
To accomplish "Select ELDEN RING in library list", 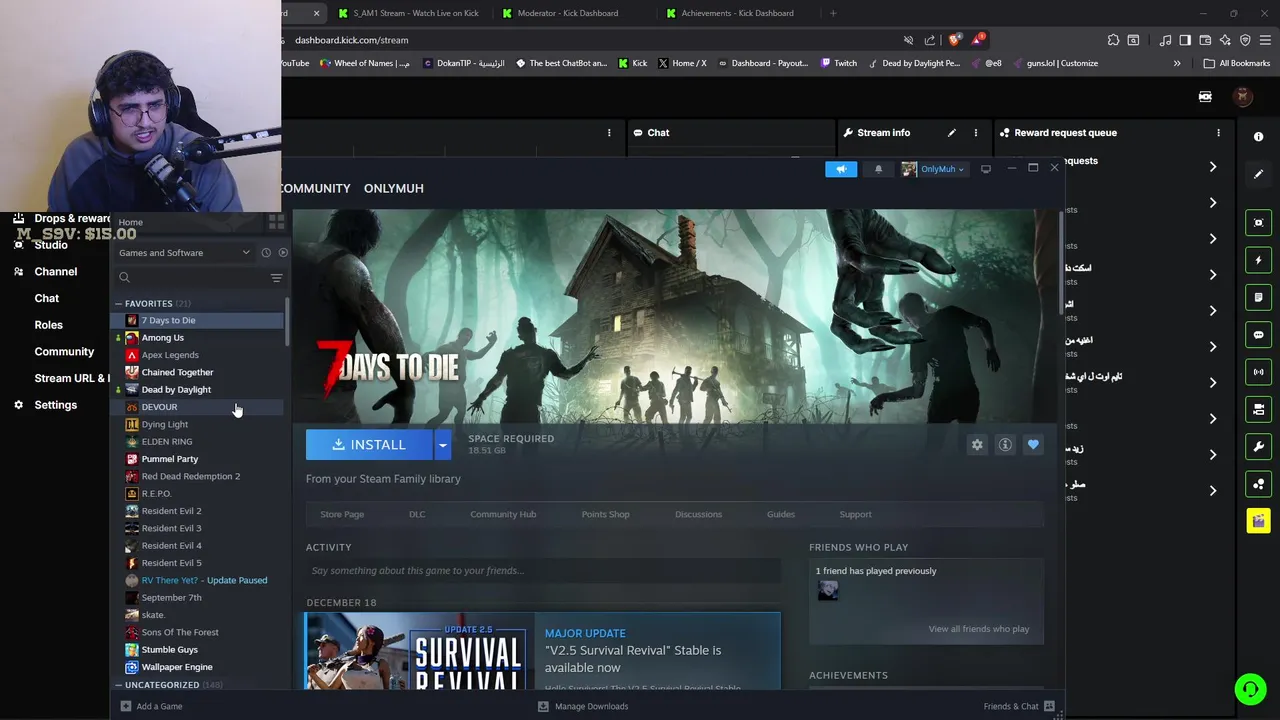I will coord(167,442).
